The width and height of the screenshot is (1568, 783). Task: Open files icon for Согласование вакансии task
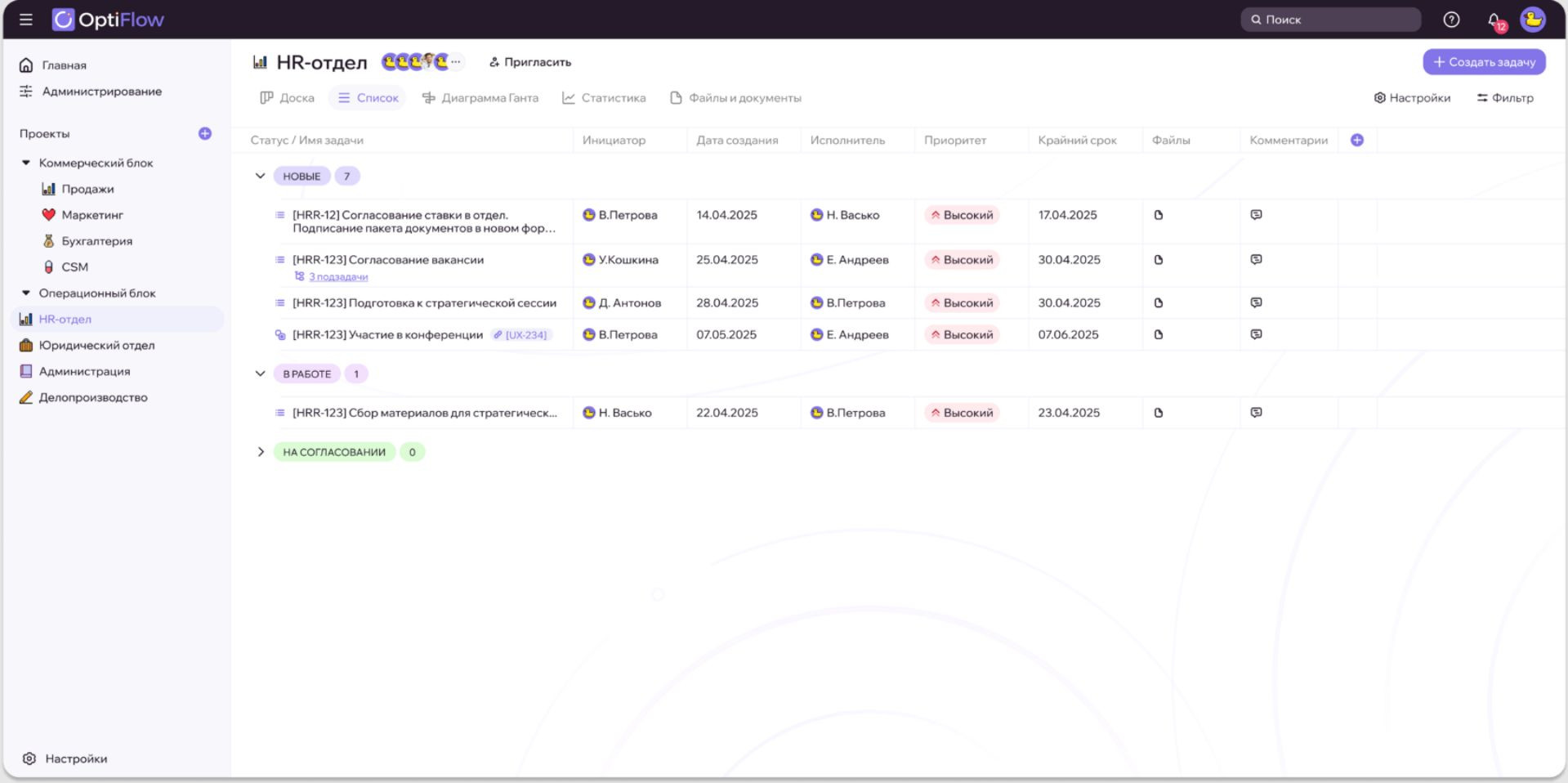(x=1159, y=260)
